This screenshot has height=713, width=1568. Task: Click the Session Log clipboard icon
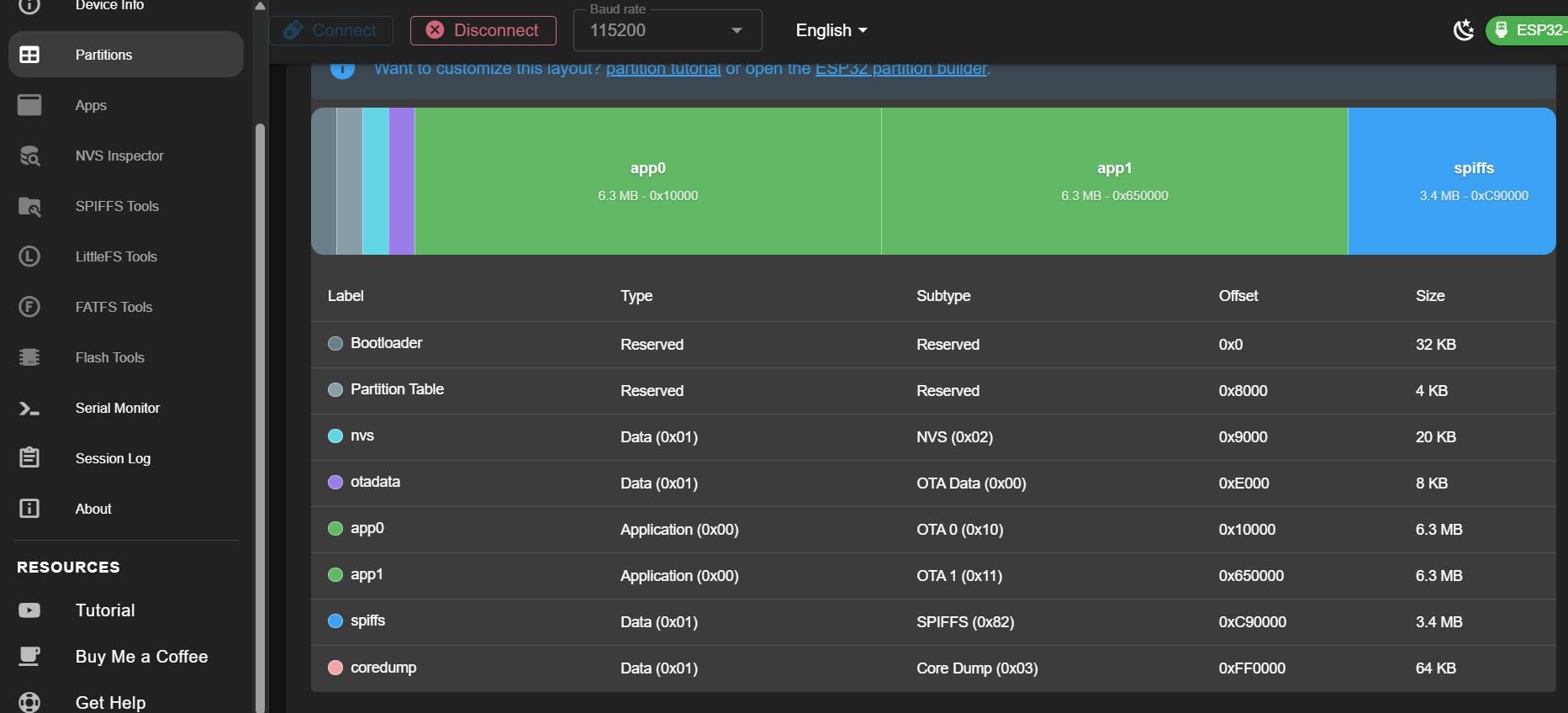(29, 458)
